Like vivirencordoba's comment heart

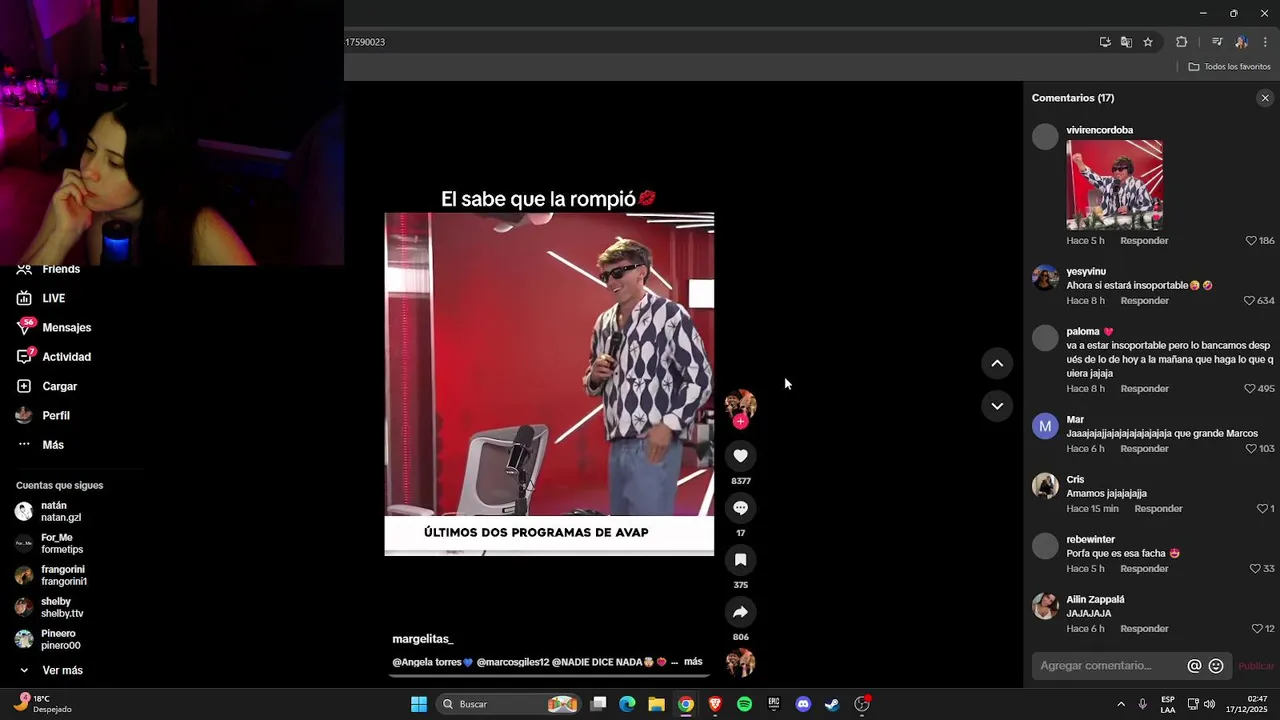pos(1251,241)
